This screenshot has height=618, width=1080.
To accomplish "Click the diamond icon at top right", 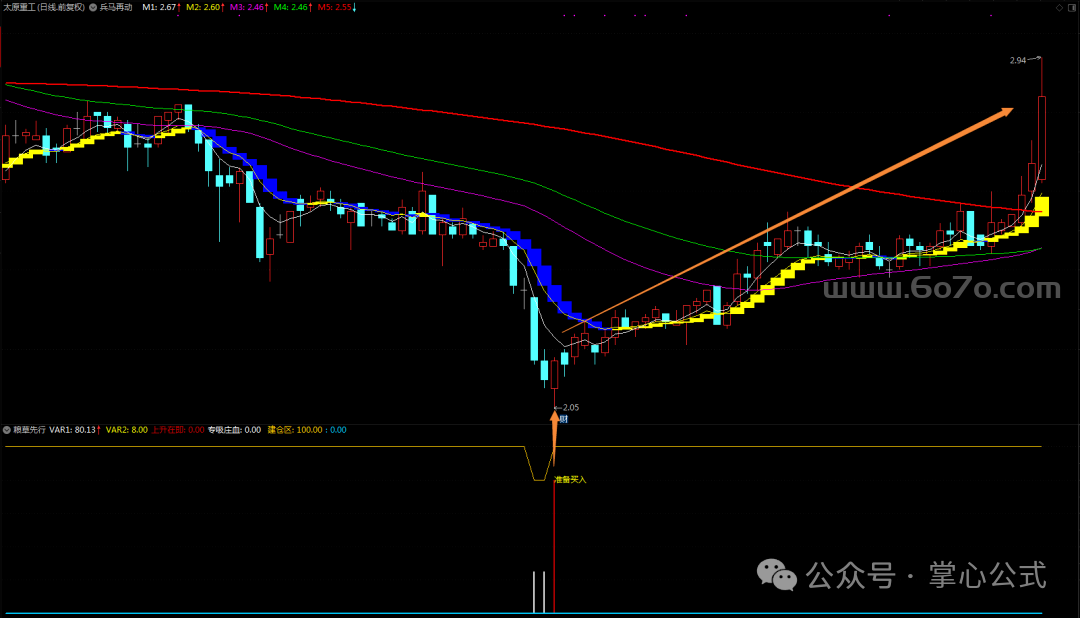I will [x=1060, y=7].
